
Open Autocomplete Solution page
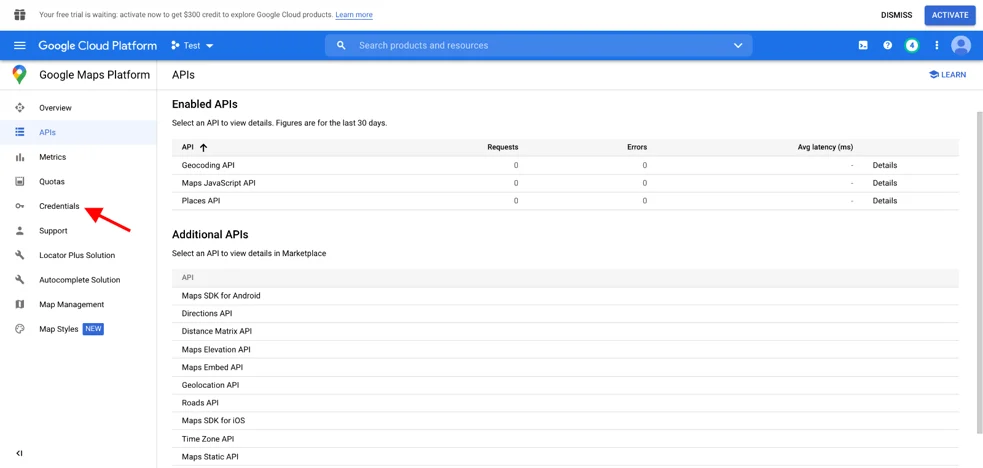click(x=78, y=280)
